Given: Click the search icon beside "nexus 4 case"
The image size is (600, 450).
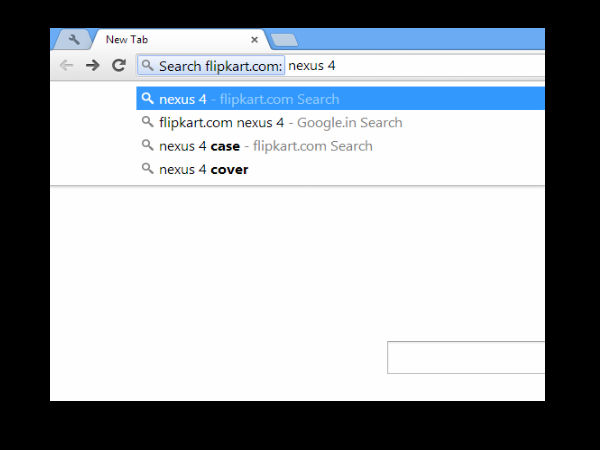Looking at the screenshot, I should 147,146.
